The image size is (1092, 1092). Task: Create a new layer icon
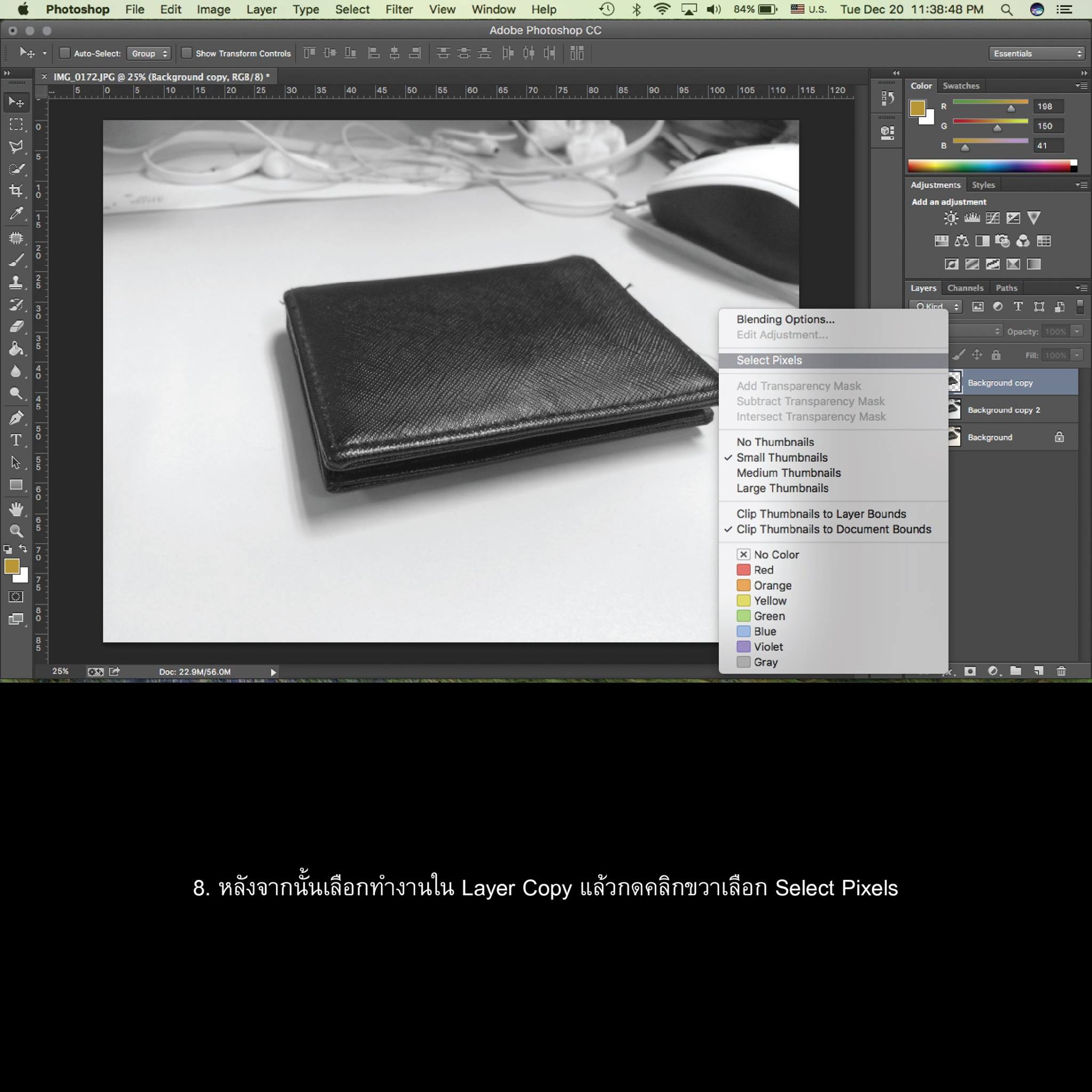[1039, 671]
